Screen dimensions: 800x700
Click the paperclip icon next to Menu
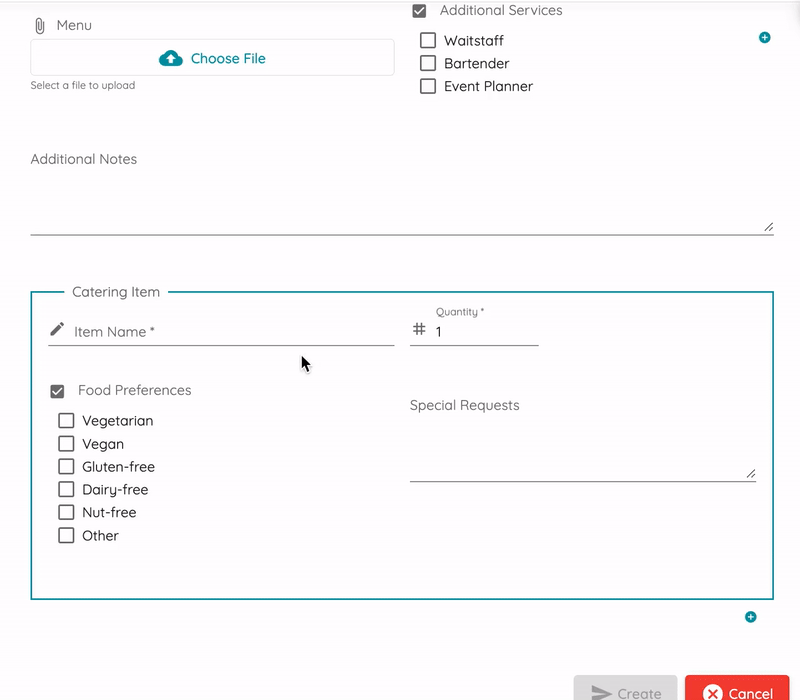pos(40,26)
